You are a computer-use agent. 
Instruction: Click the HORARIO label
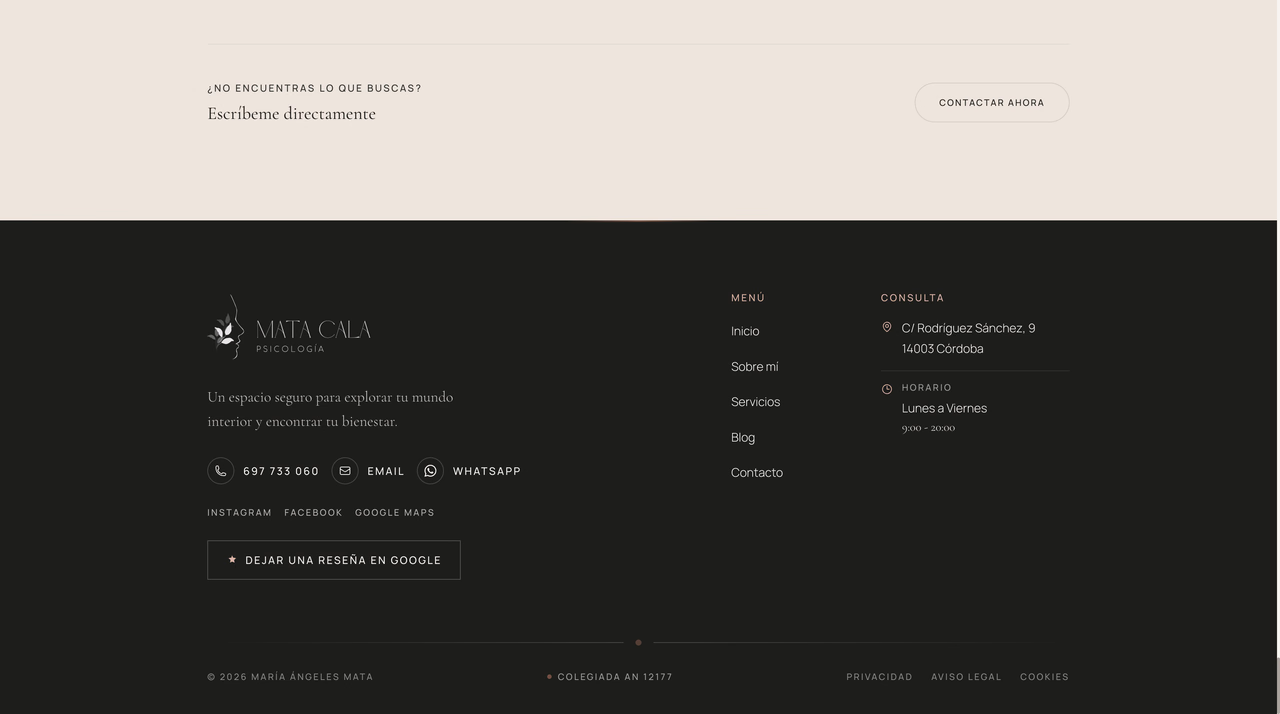click(x=927, y=388)
